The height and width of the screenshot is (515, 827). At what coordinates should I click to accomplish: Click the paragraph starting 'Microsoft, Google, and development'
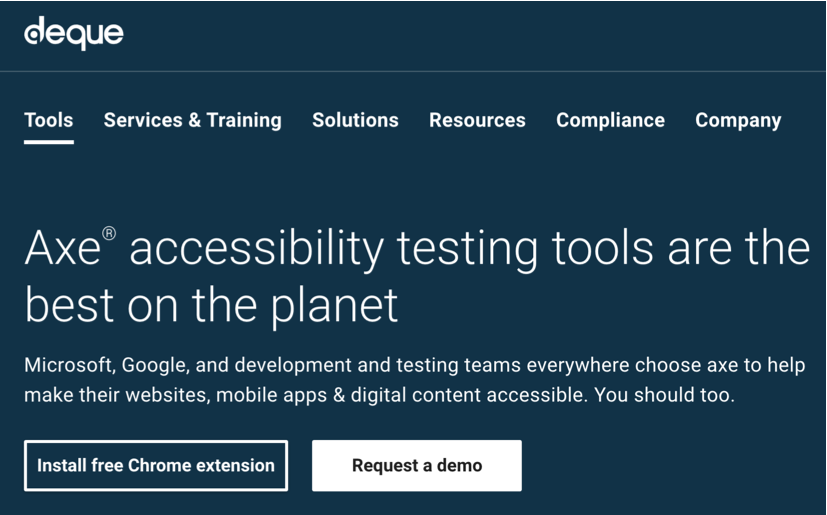coord(415,380)
